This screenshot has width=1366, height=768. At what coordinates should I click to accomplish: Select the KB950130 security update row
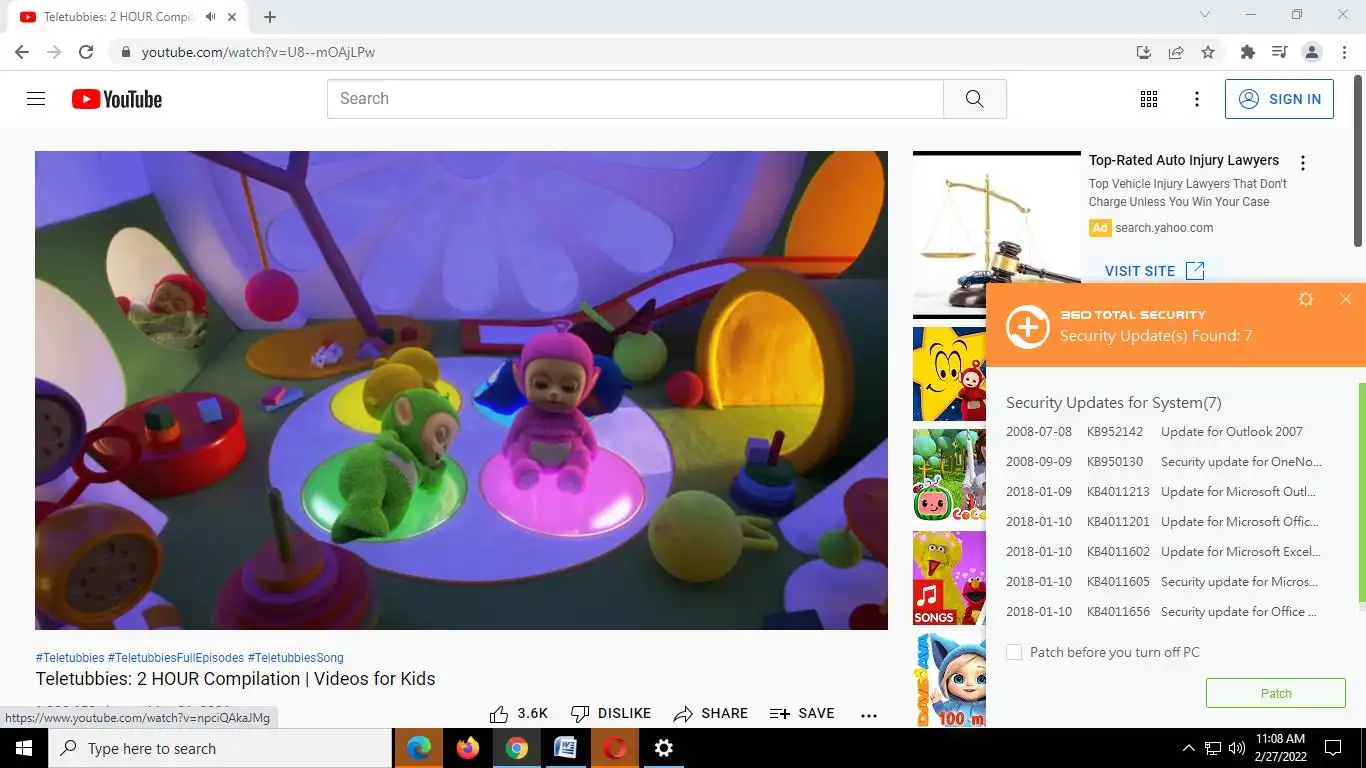(x=1165, y=462)
